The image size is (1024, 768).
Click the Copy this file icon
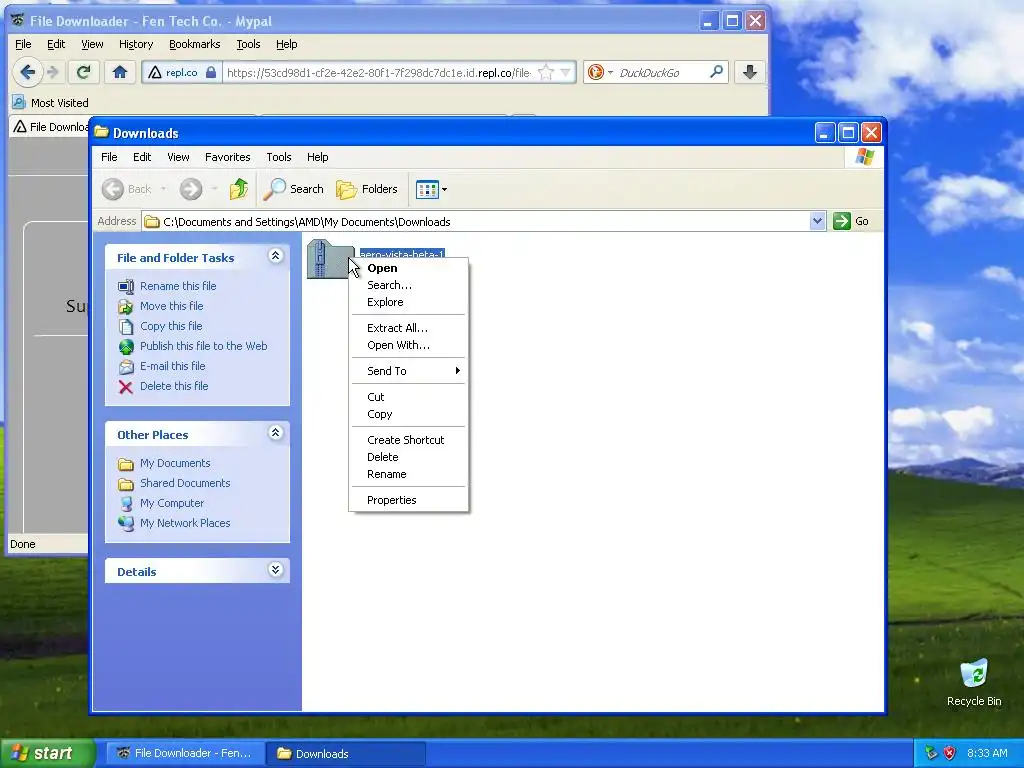click(x=125, y=327)
